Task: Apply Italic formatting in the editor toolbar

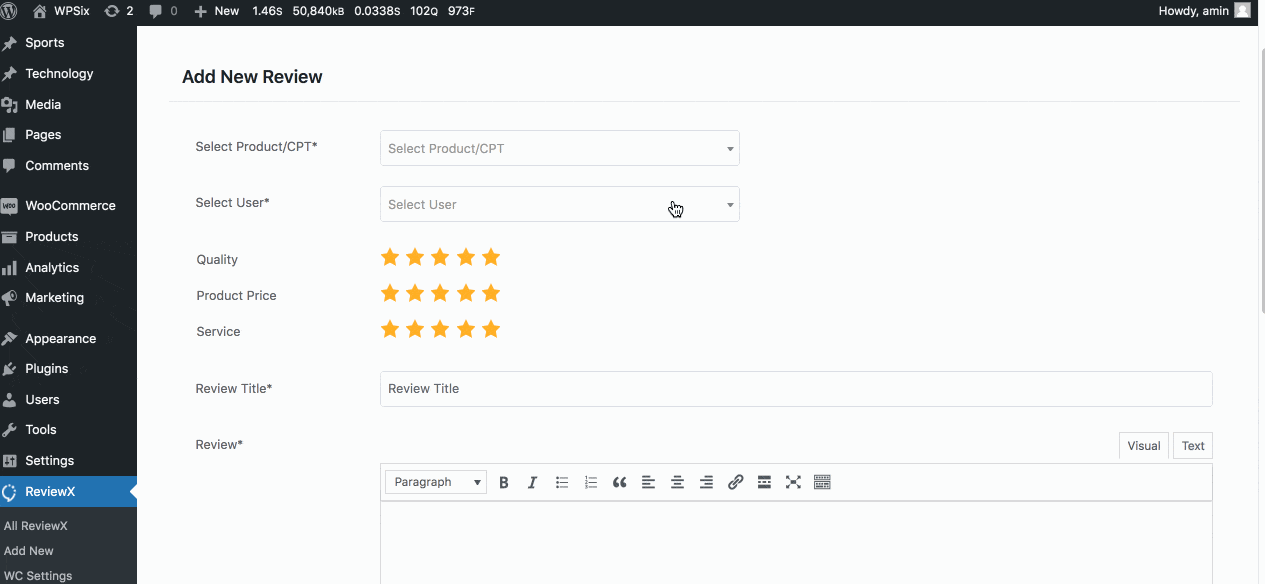Action: point(532,482)
